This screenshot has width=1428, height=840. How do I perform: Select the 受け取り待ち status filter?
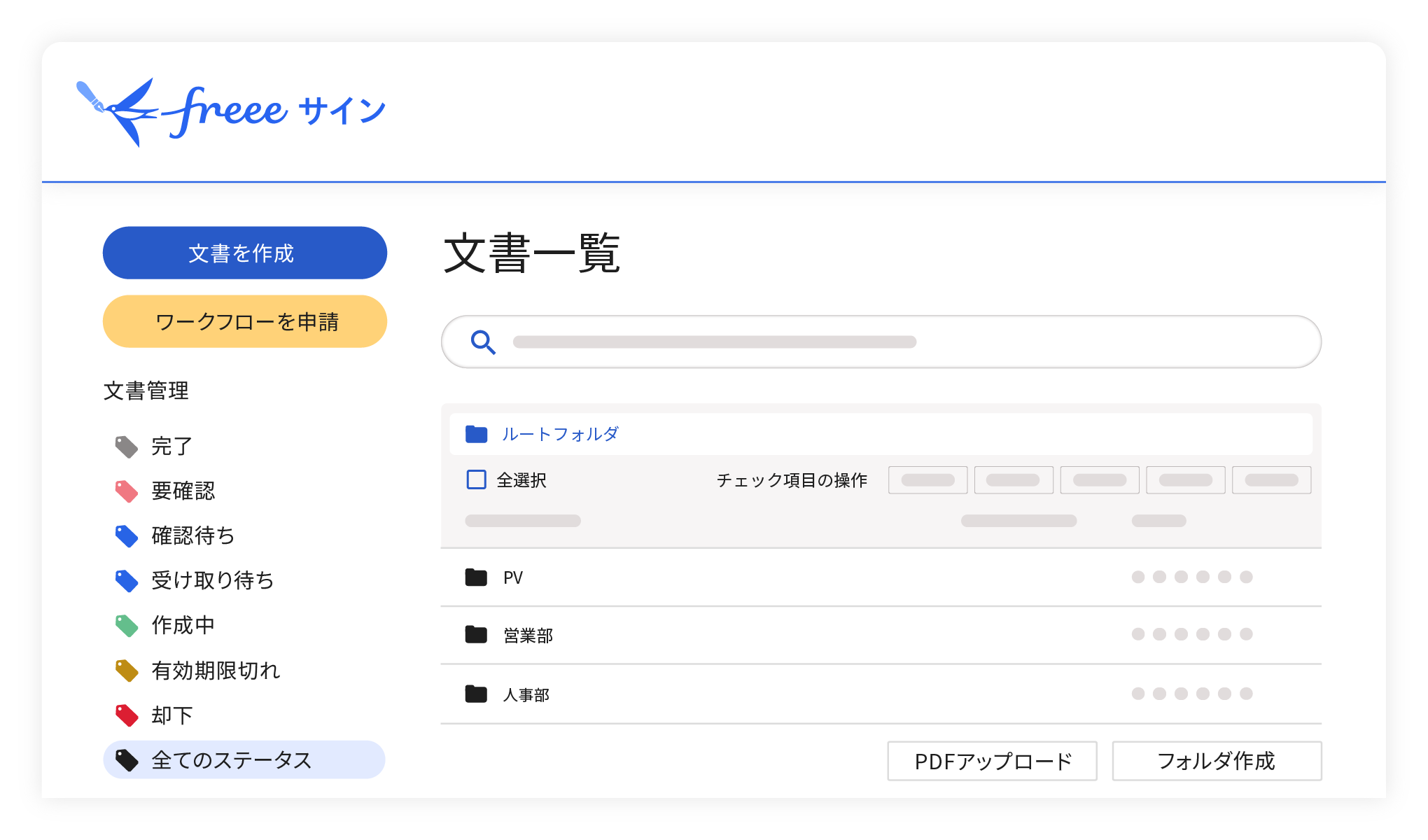point(212,581)
